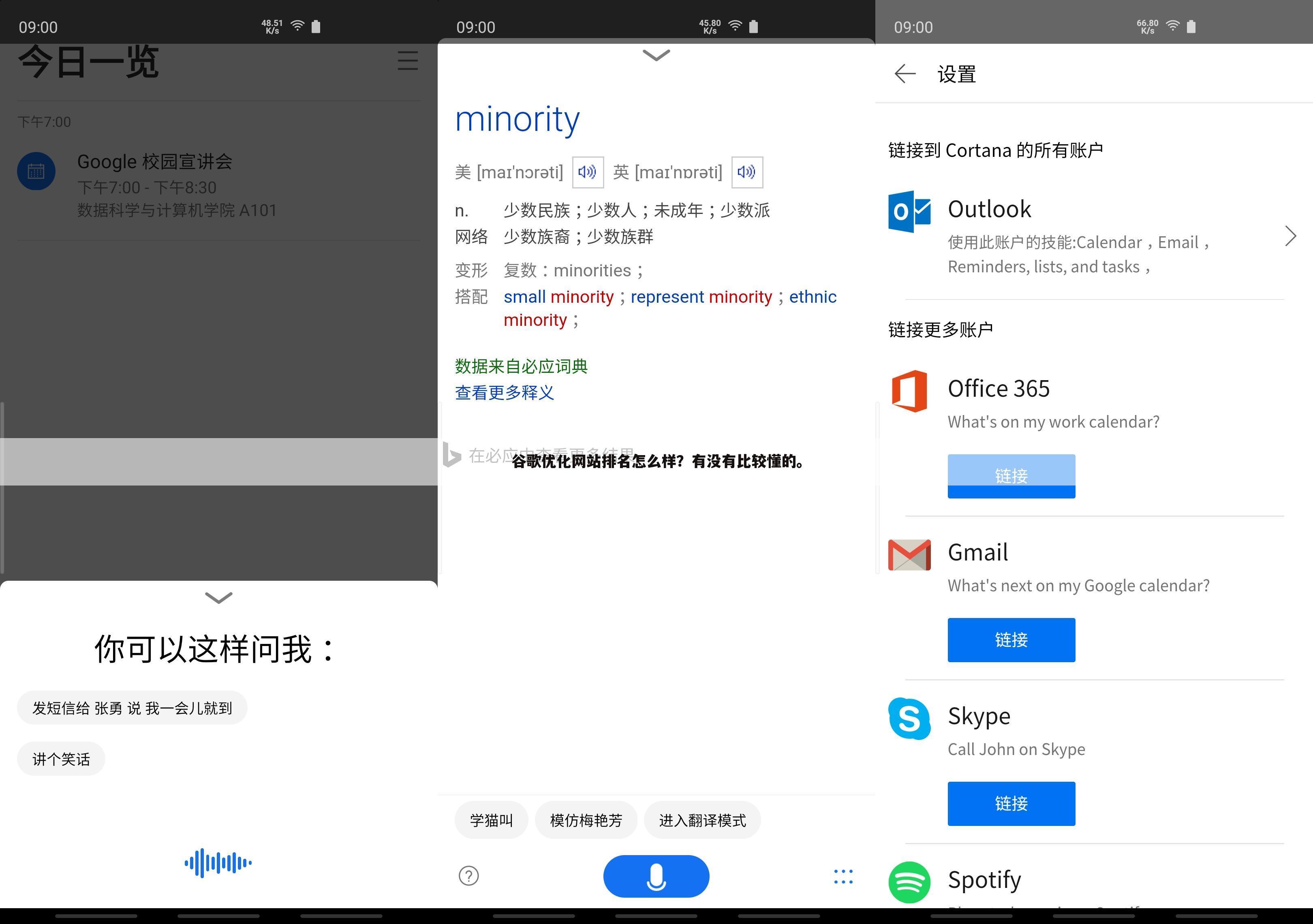Click the Bing logo beside 在必应中查看更多结果
This screenshot has height=924, width=1313.
coord(452,455)
